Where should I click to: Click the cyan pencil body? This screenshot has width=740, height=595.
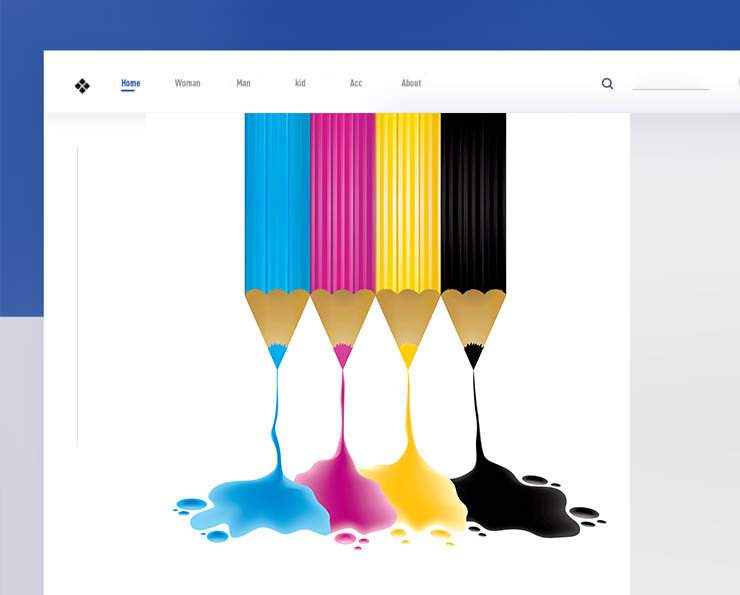coord(277,200)
